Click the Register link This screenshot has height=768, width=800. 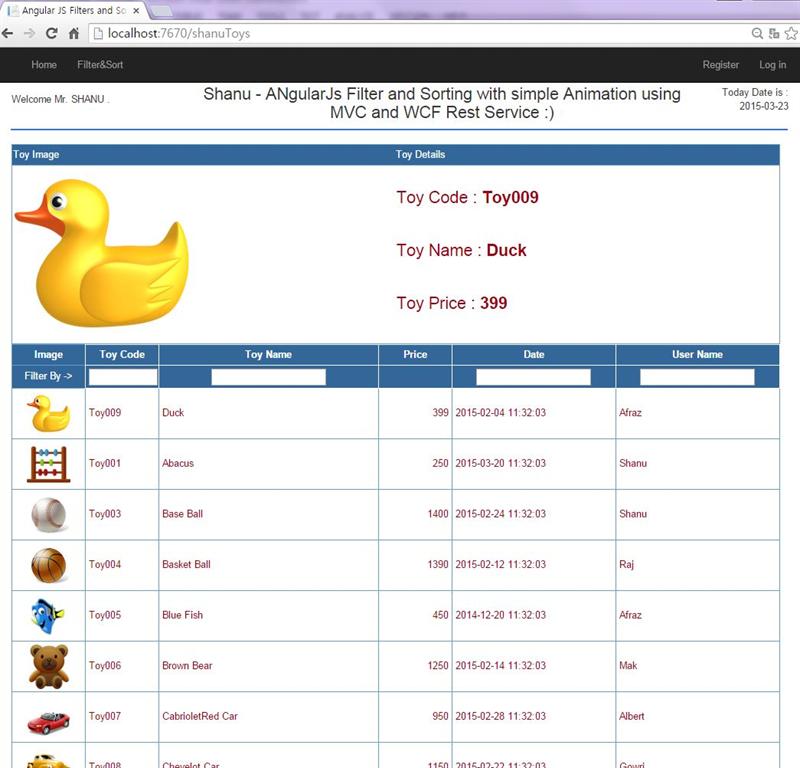click(721, 64)
